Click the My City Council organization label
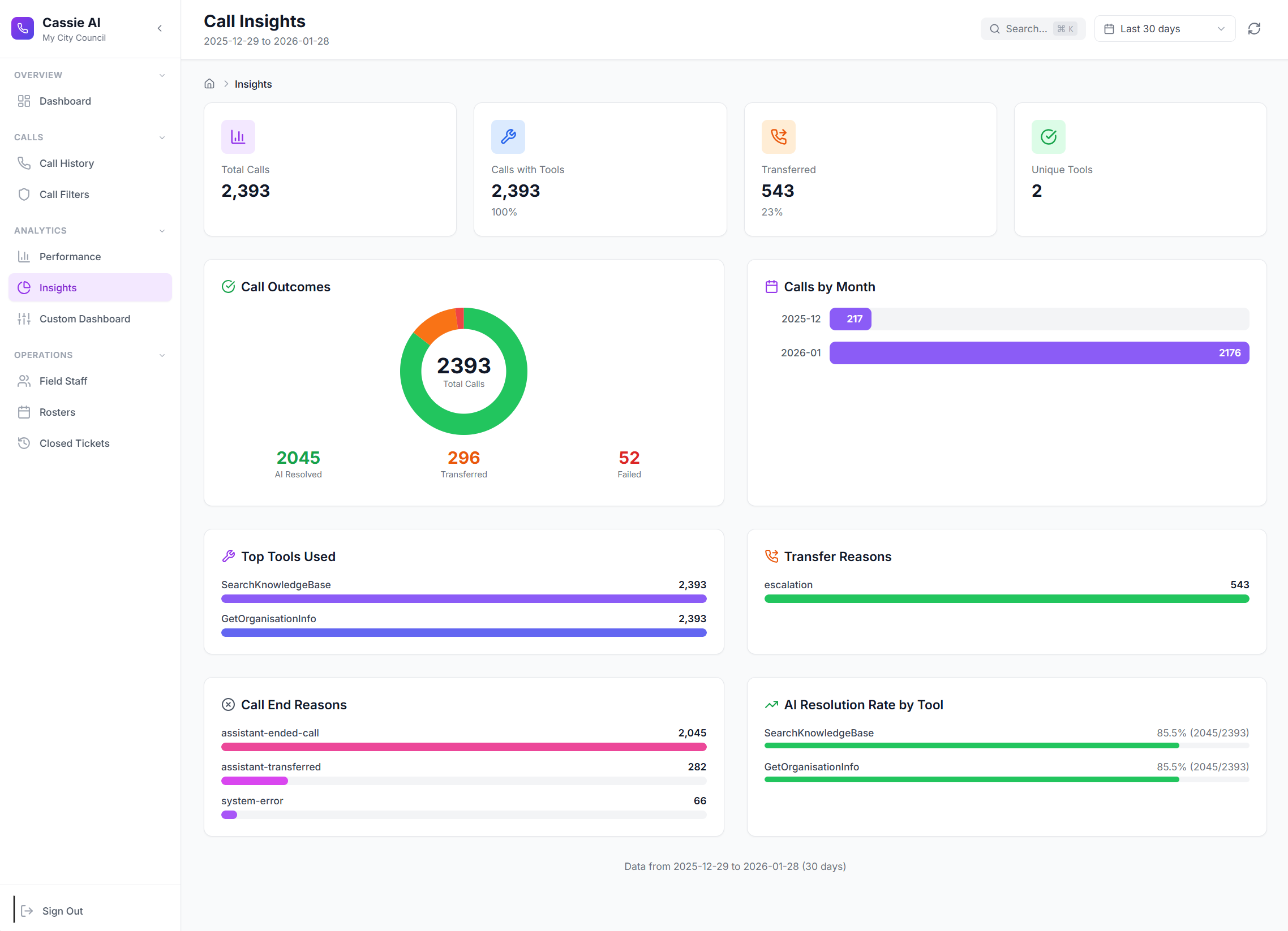 (x=74, y=38)
